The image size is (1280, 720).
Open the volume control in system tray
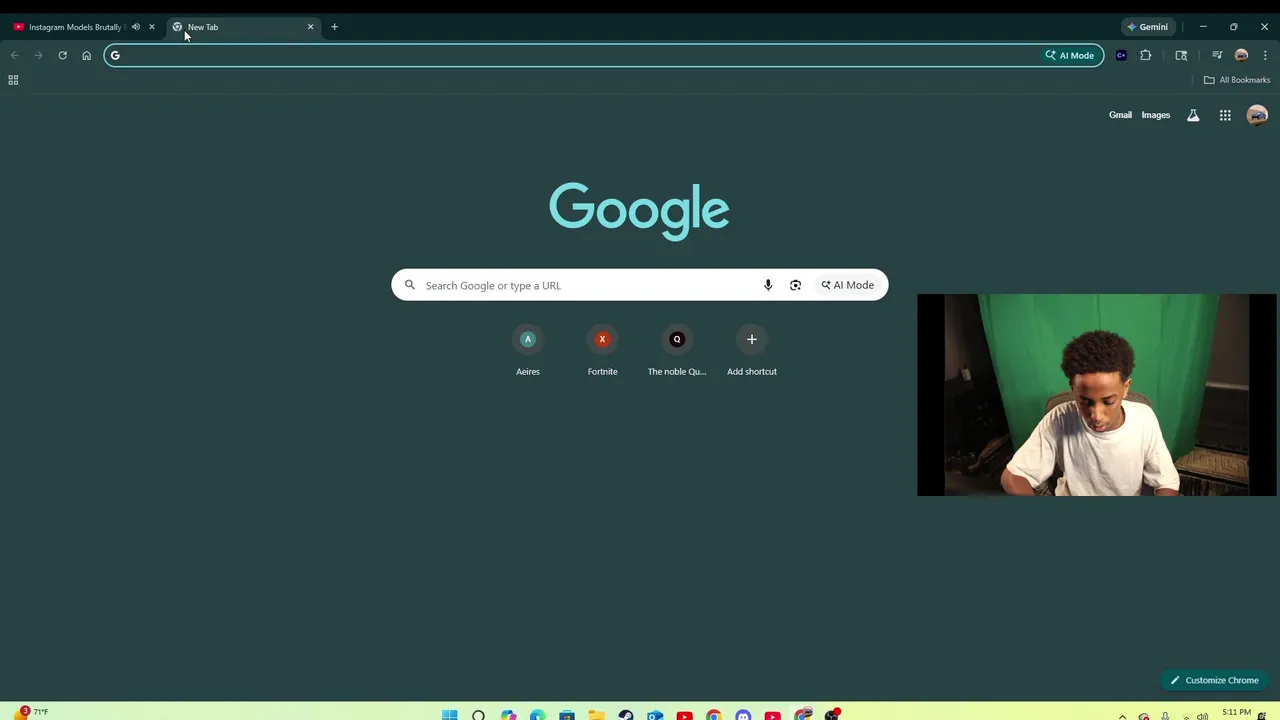1202,716
